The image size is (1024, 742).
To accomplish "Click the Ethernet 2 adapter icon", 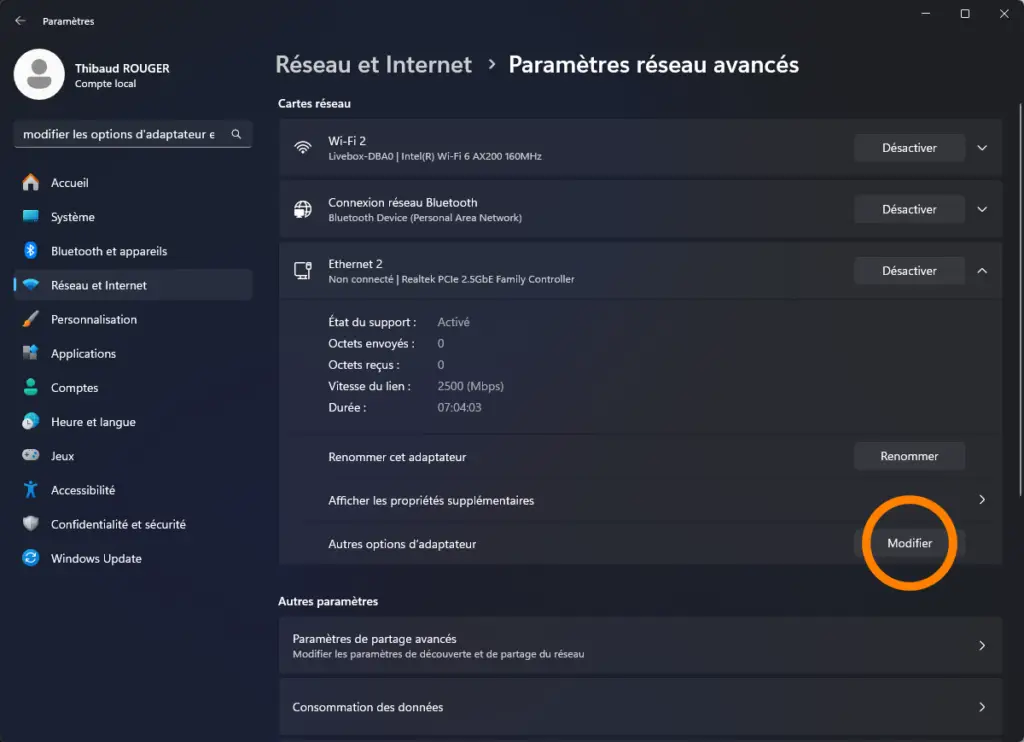I will [302, 270].
